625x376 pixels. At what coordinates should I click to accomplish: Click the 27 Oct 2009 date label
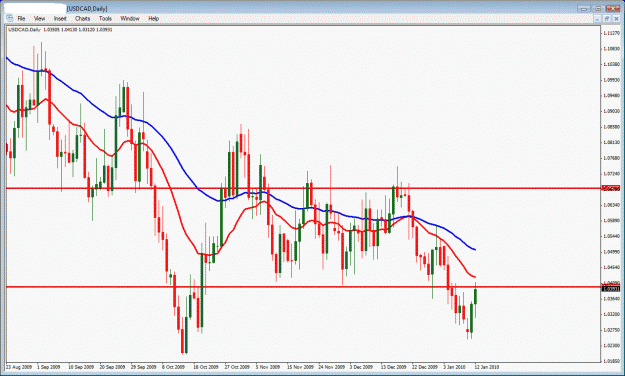[237, 367]
